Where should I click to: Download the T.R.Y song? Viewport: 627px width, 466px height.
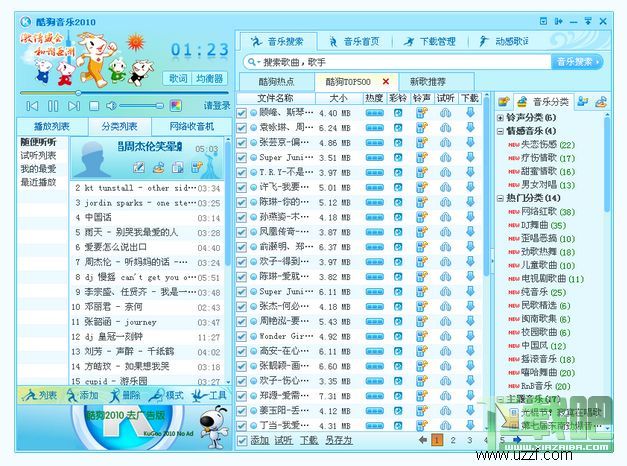pyautogui.click(x=470, y=172)
